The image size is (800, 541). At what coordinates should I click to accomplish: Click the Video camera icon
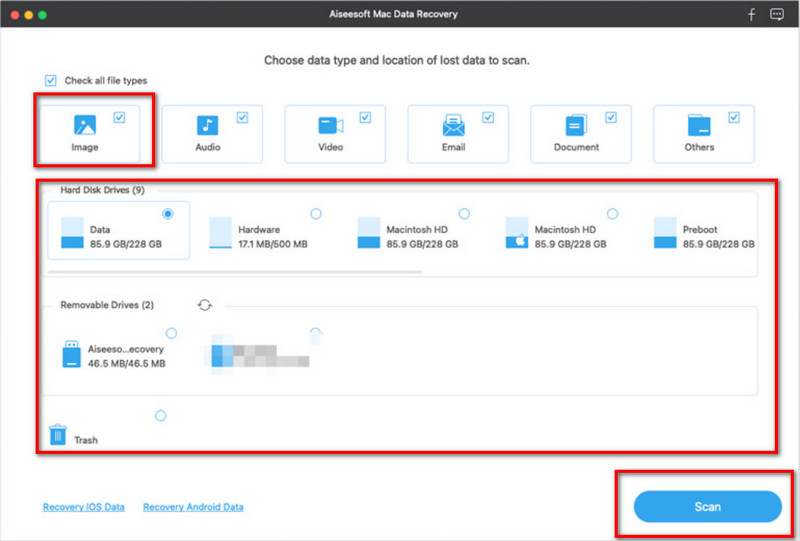(330, 125)
